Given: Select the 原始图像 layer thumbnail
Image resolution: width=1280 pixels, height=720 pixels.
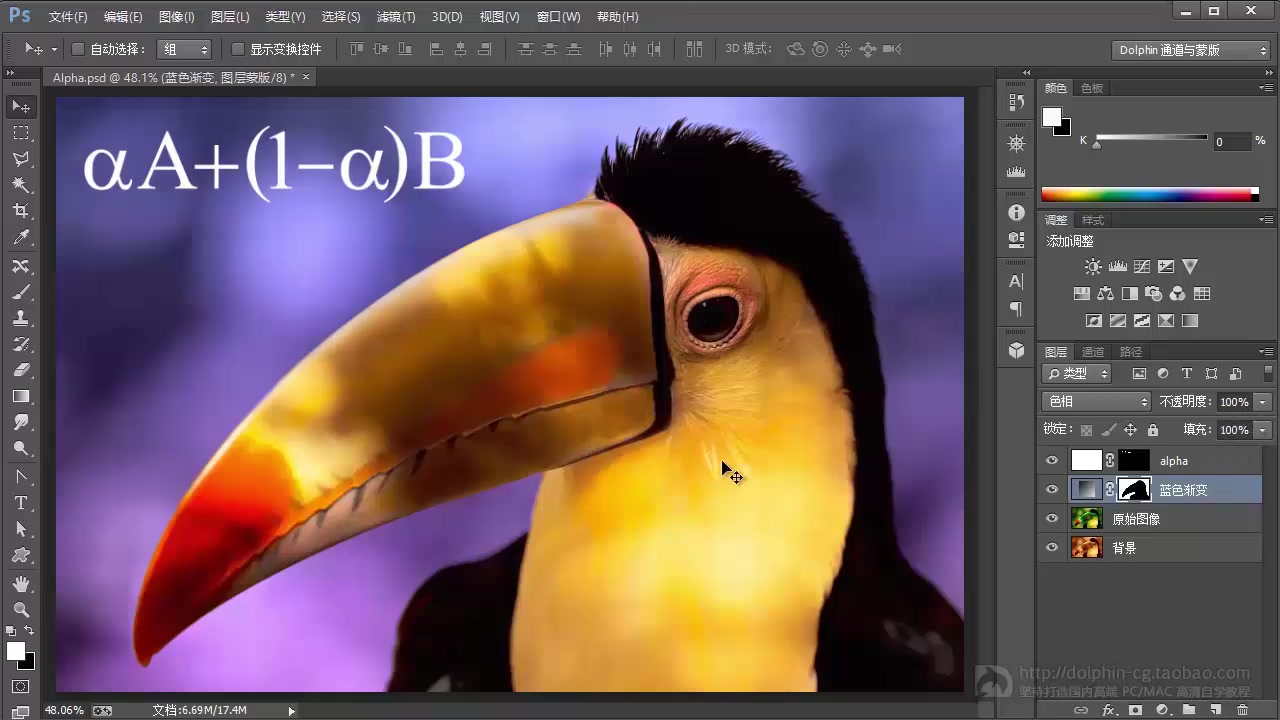Looking at the screenshot, I should (x=1087, y=519).
